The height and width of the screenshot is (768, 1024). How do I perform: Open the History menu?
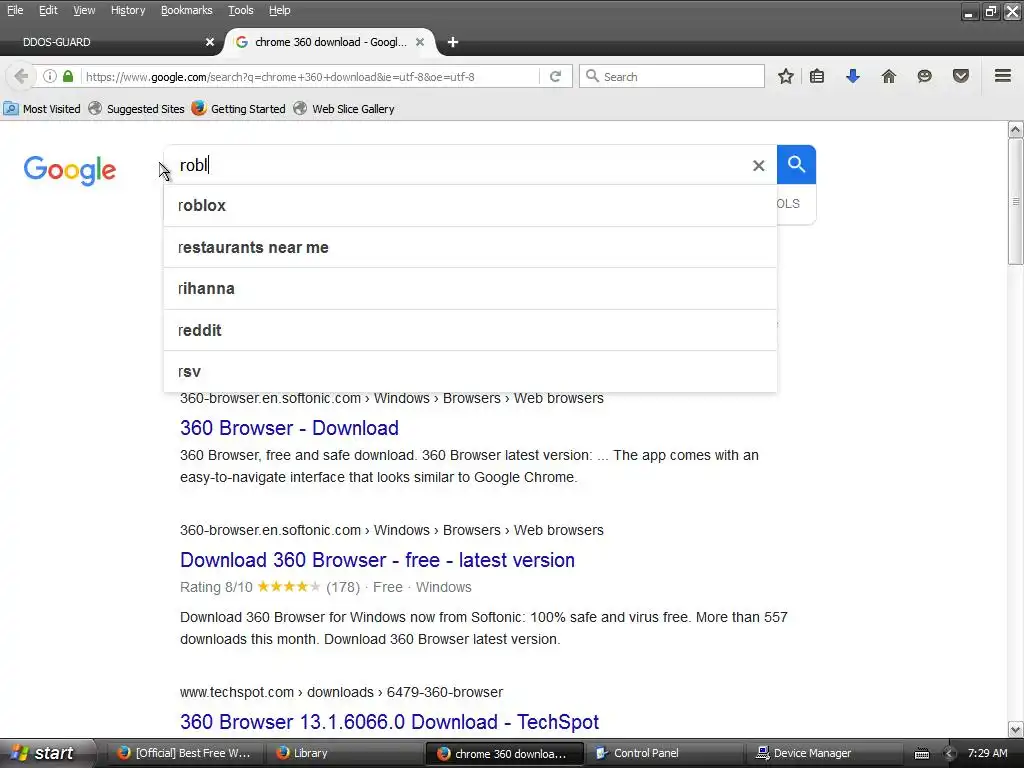127,10
